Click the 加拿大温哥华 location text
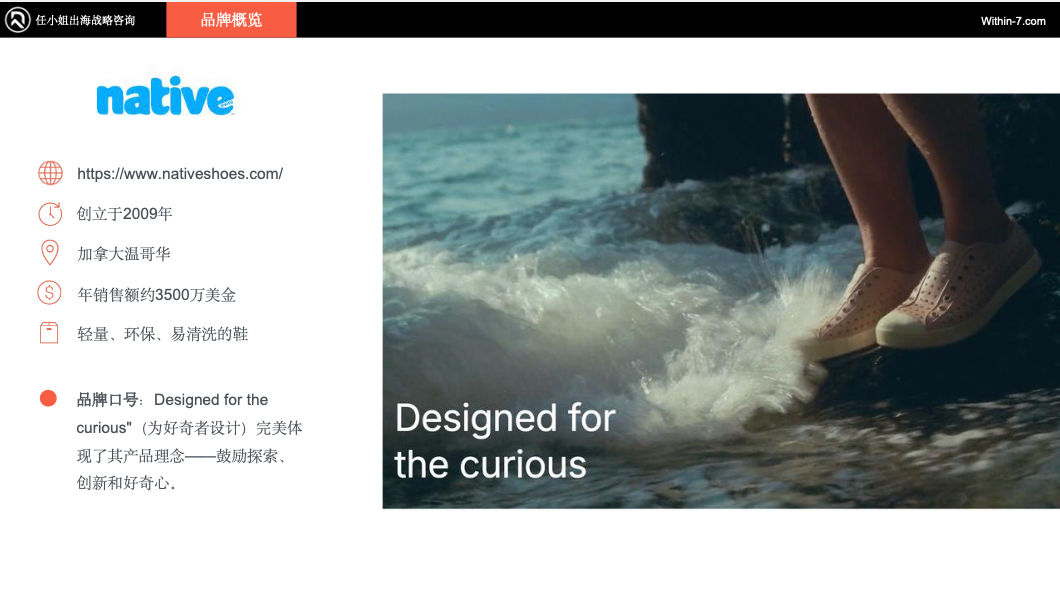 click(124, 254)
